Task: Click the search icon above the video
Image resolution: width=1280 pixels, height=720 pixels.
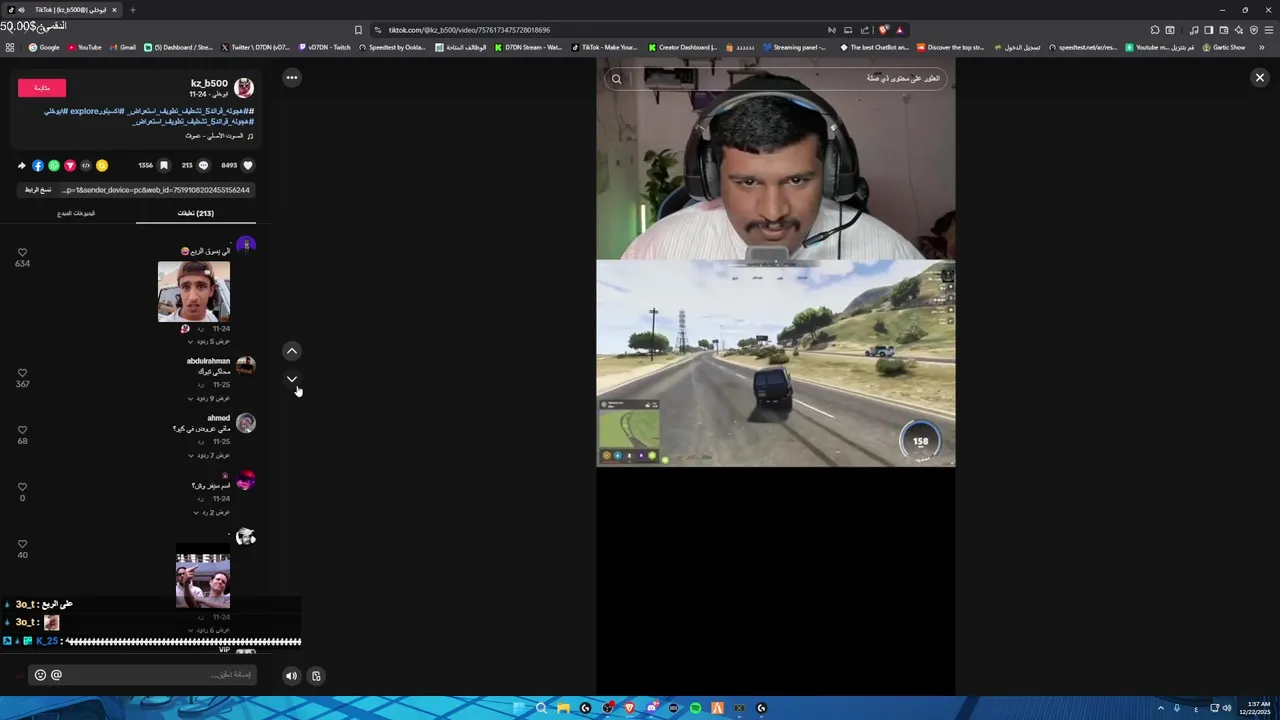Action: [616, 78]
